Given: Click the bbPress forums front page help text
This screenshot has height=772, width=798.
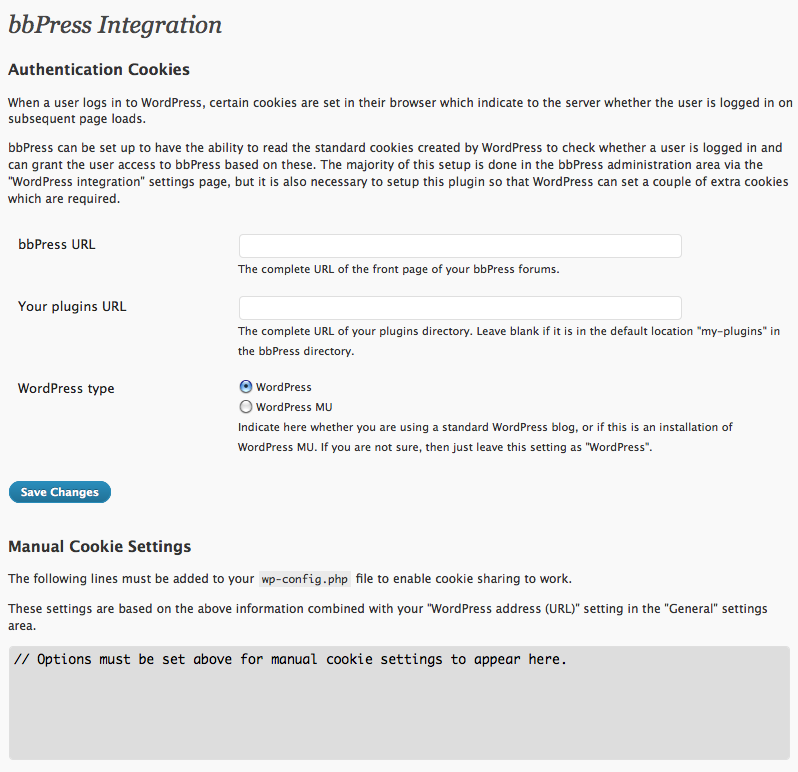Looking at the screenshot, I should (x=398, y=269).
